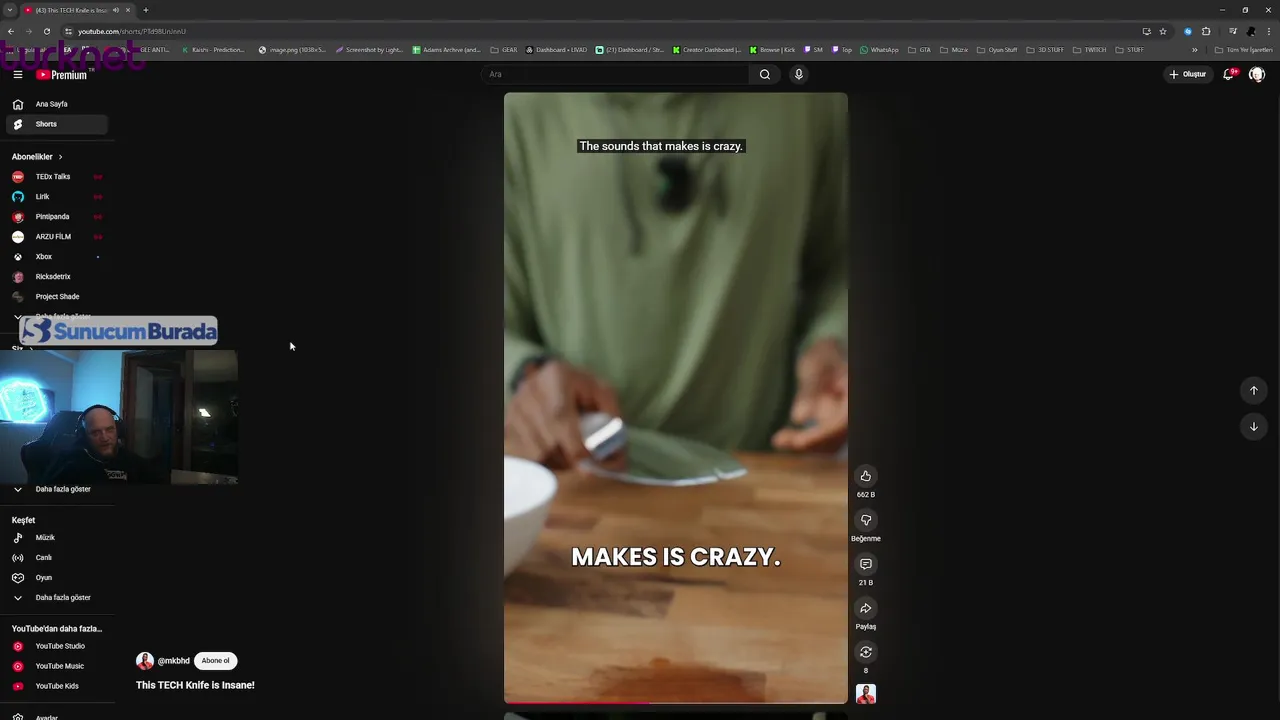The image size is (1280, 720).
Task: Click the mkbhd channel avatar
Action: (x=145, y=661)
